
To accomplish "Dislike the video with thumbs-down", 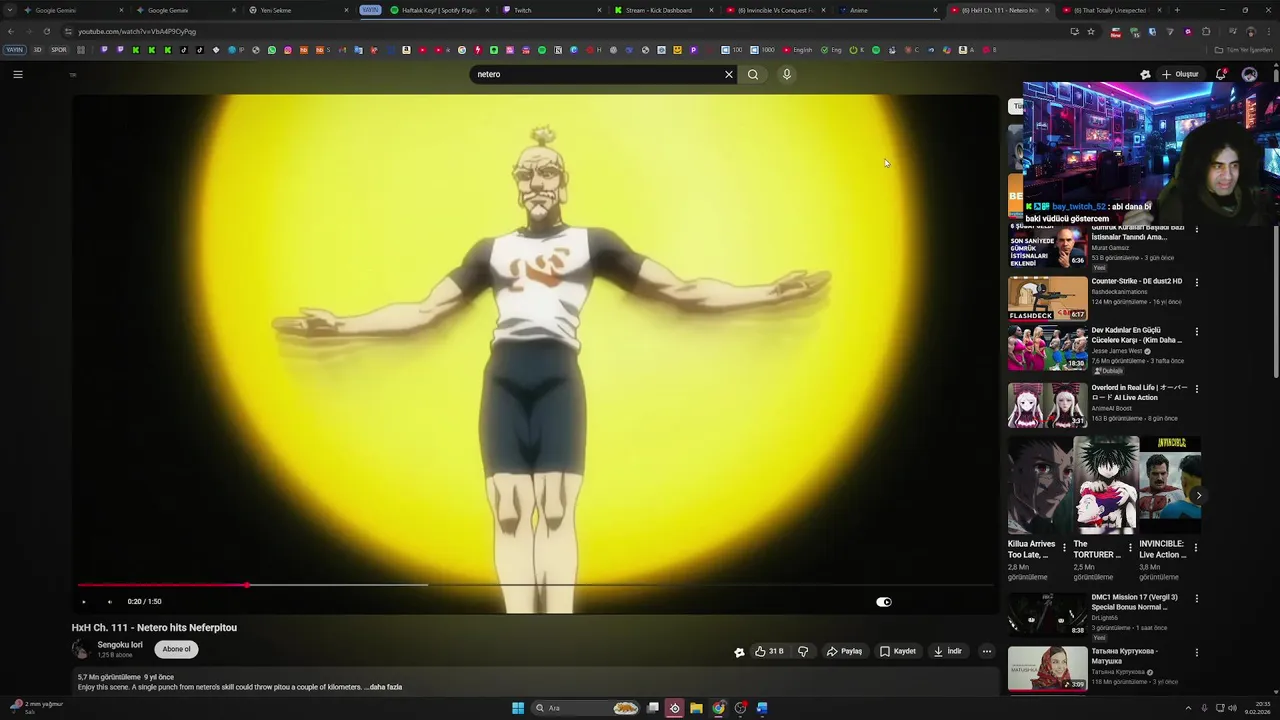I will coord(803,651).
